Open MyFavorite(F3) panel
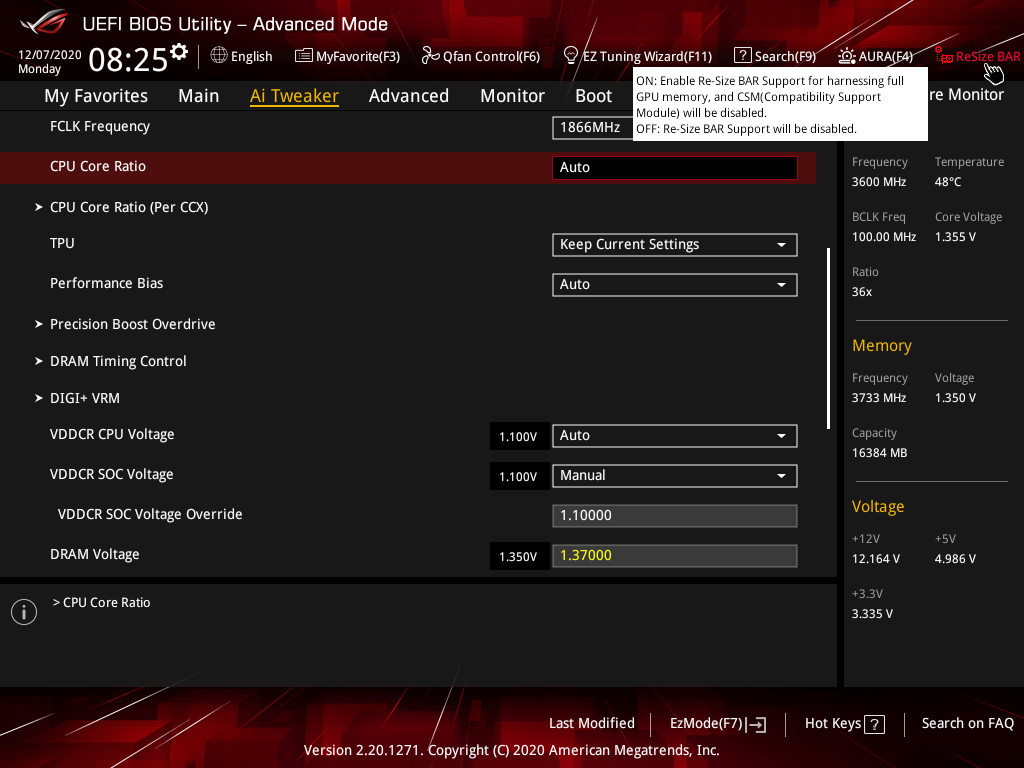 (347, 56)
